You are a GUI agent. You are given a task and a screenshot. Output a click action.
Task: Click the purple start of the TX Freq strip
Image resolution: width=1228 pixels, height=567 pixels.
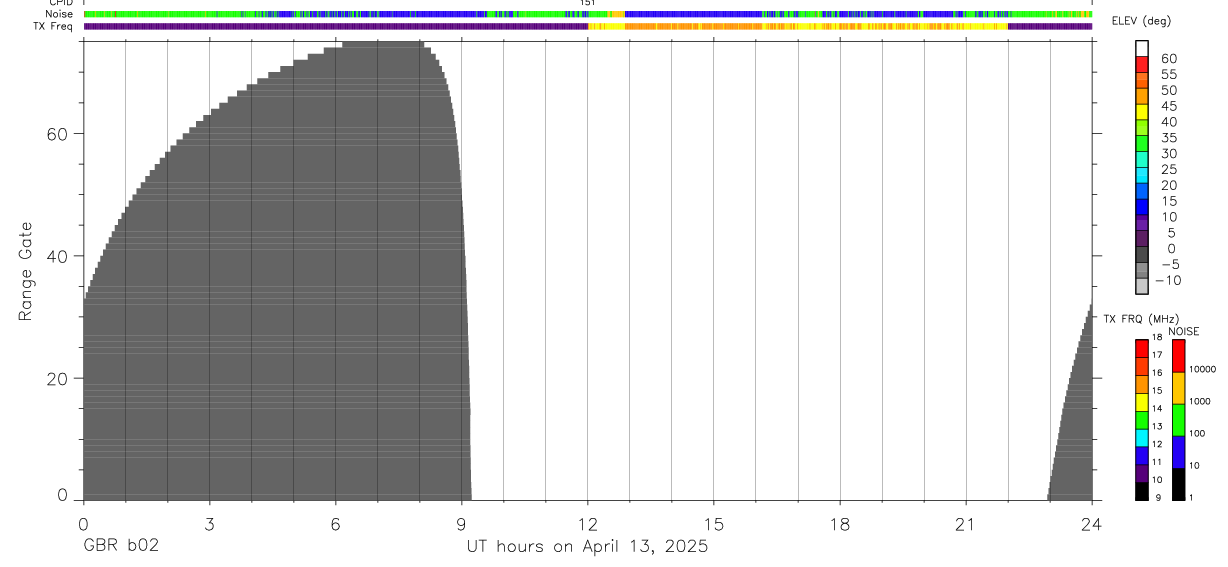tap(335, 26)
